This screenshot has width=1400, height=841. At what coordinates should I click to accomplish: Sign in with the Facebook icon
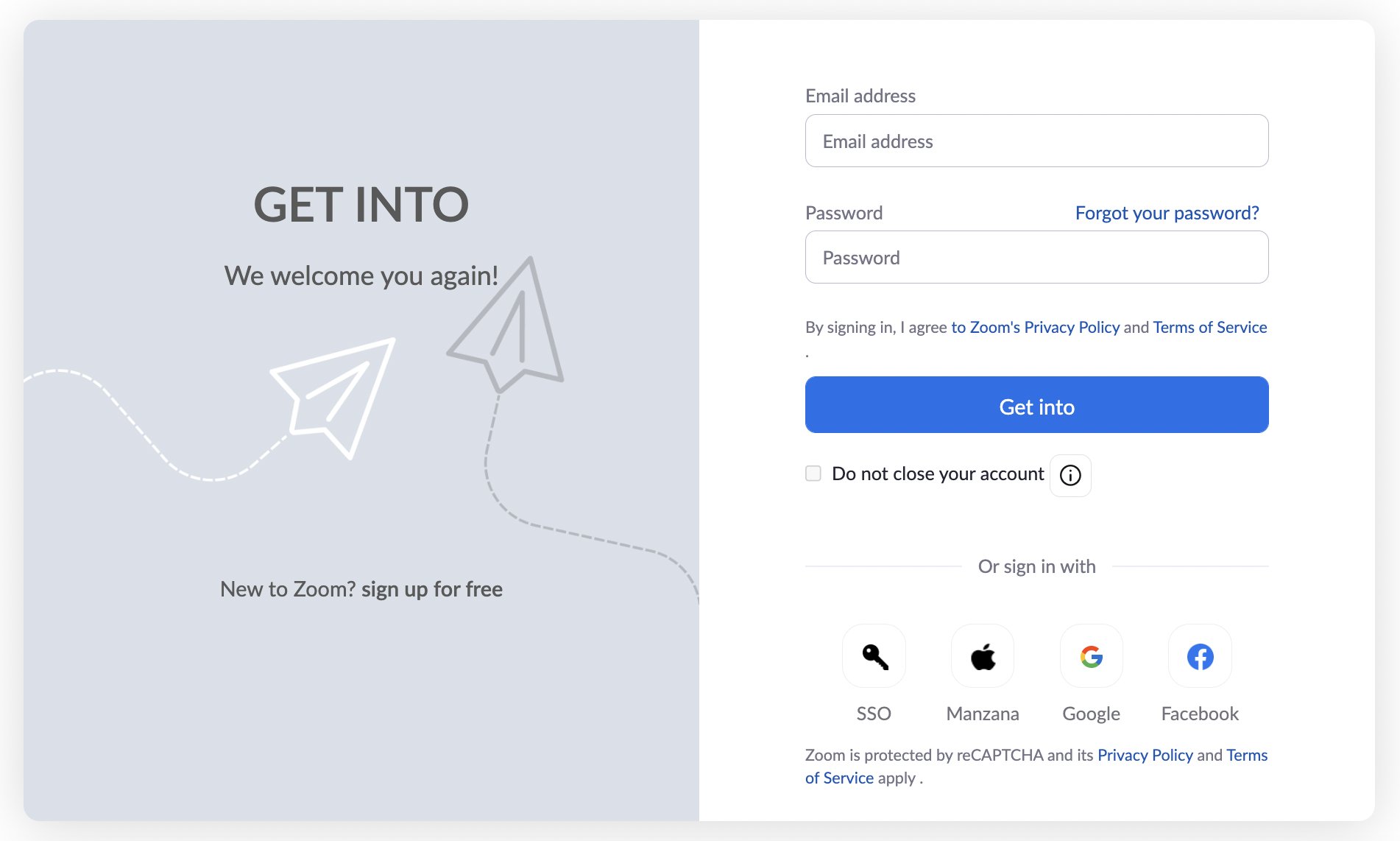coord(1200,656)
